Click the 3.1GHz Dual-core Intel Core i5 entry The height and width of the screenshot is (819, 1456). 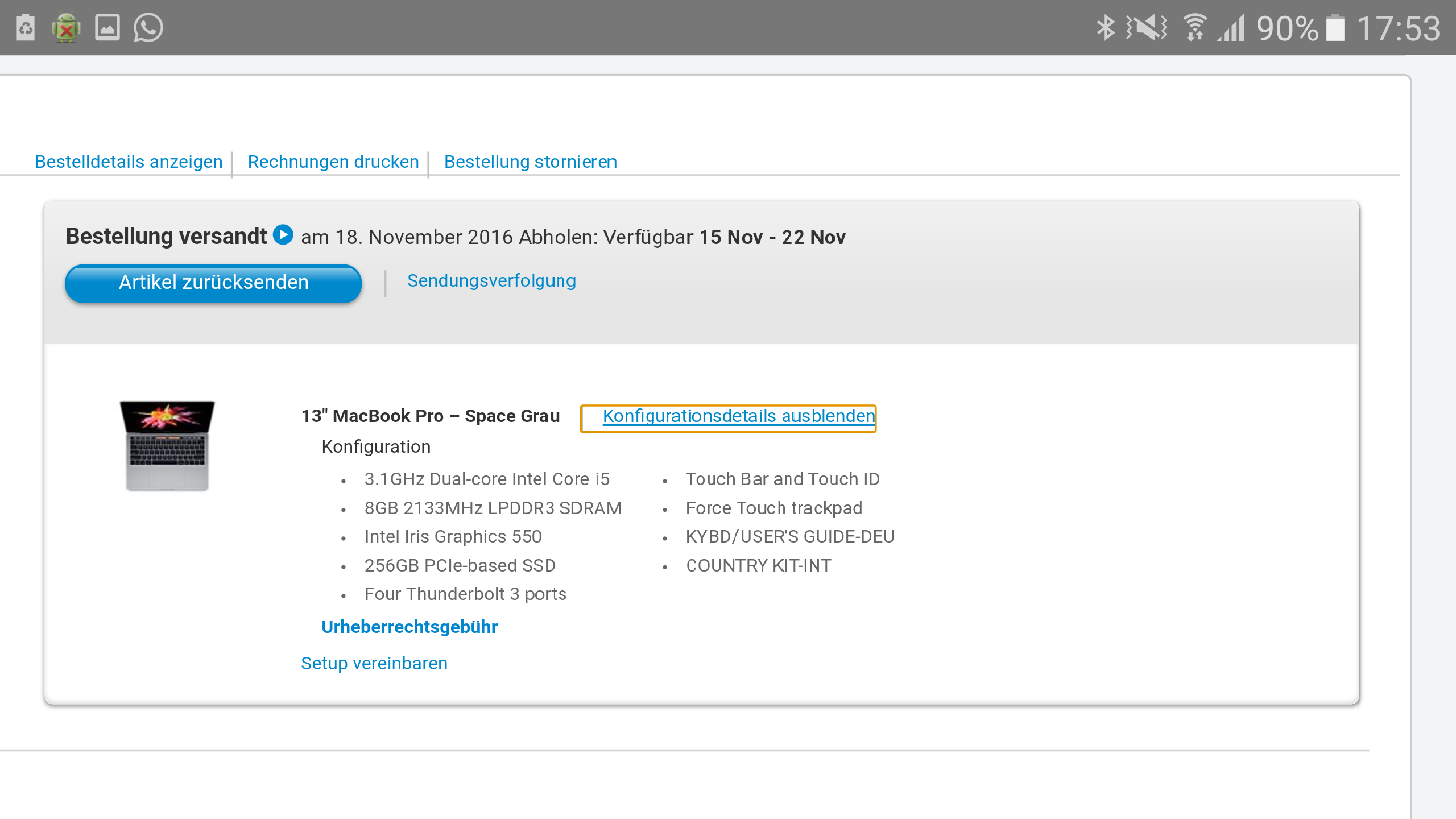click(x=487, y=479)
